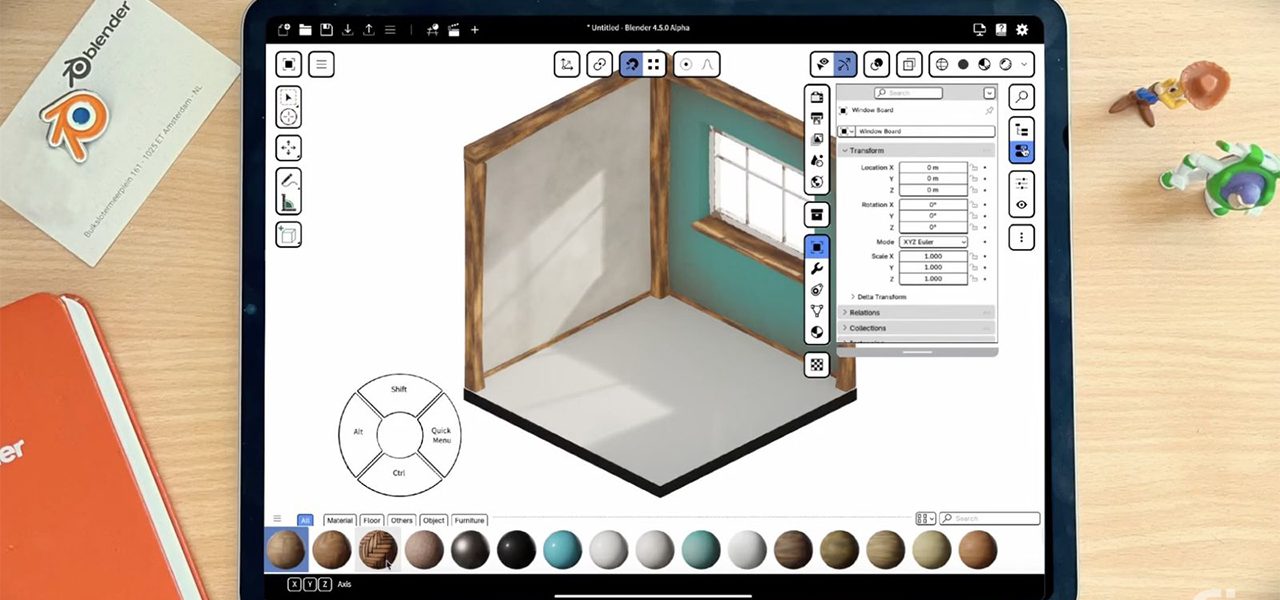Pick the glossy black material sphere

(516, 549)
